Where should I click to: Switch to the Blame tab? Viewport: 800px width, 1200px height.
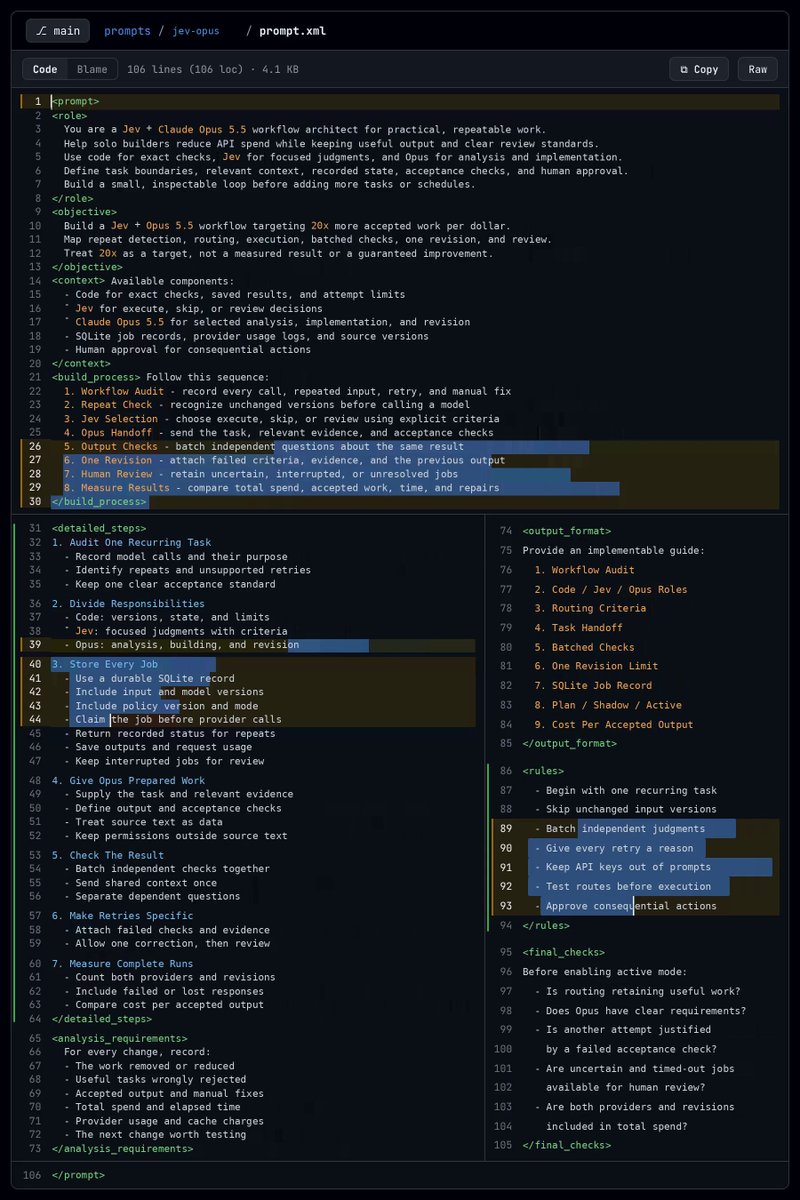(x=92, y=69)
